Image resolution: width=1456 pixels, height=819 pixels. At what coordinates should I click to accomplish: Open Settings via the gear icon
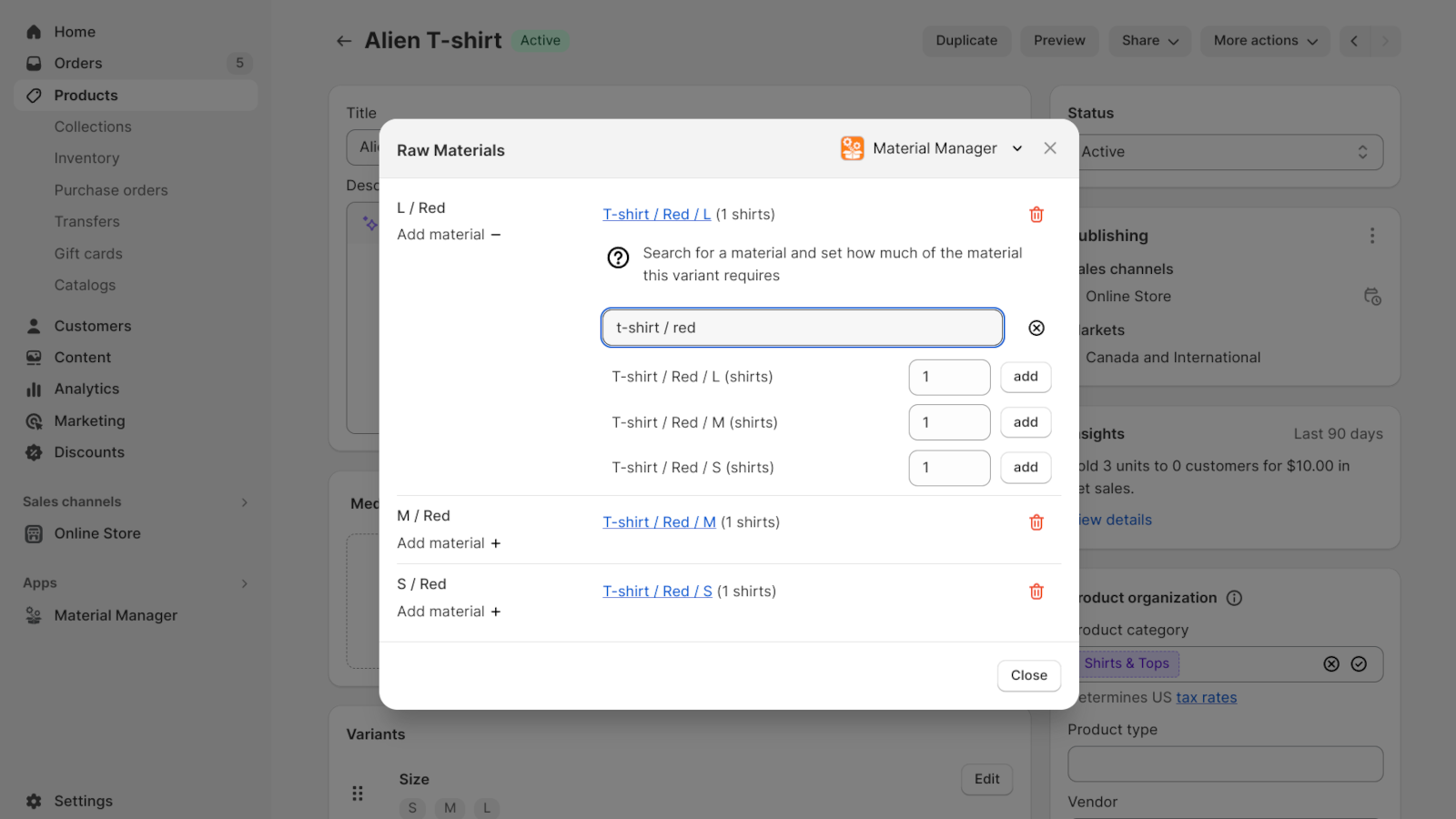click(x=34, y=801)
